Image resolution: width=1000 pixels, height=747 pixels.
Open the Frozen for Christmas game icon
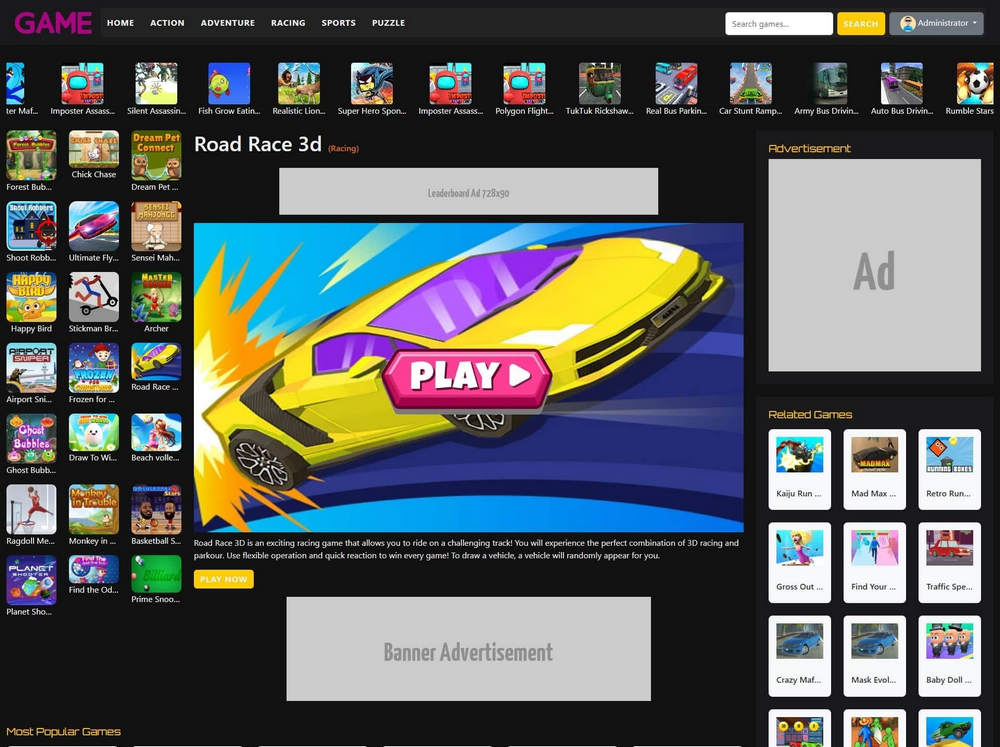click(94, 368)
